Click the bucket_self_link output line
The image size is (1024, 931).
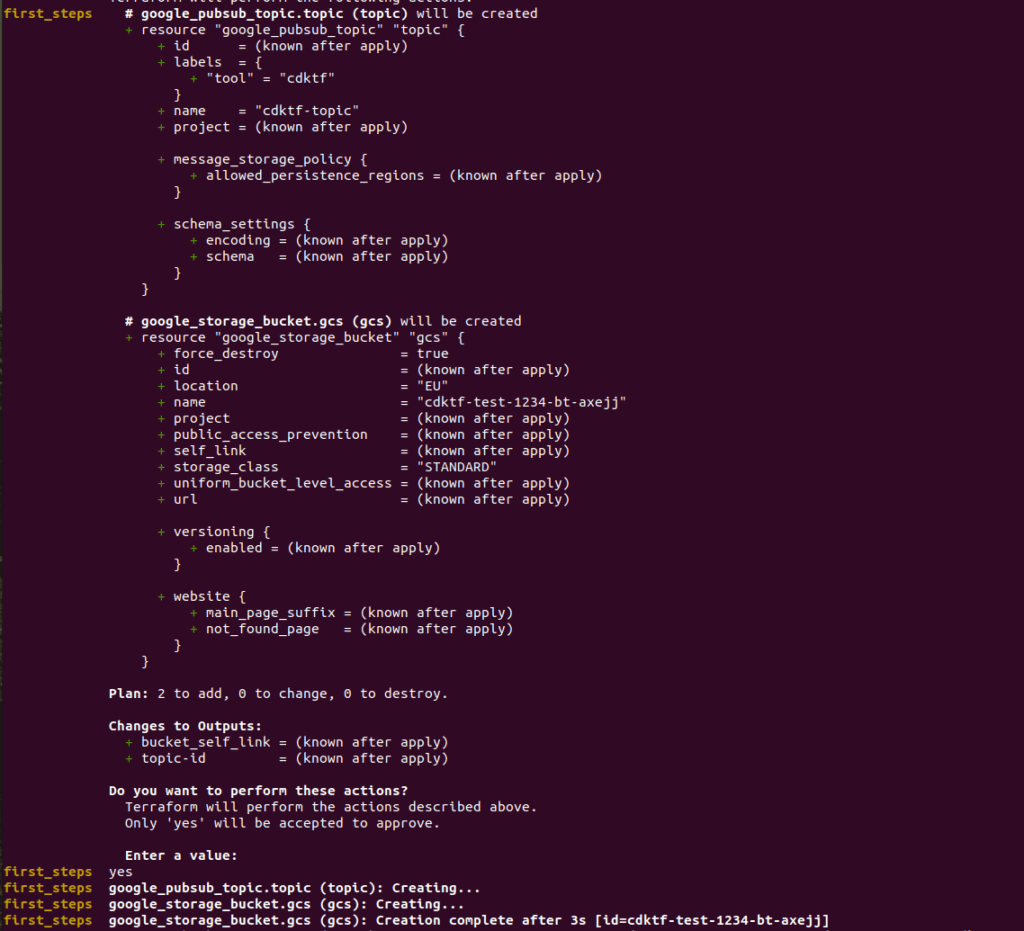[287, 742]
